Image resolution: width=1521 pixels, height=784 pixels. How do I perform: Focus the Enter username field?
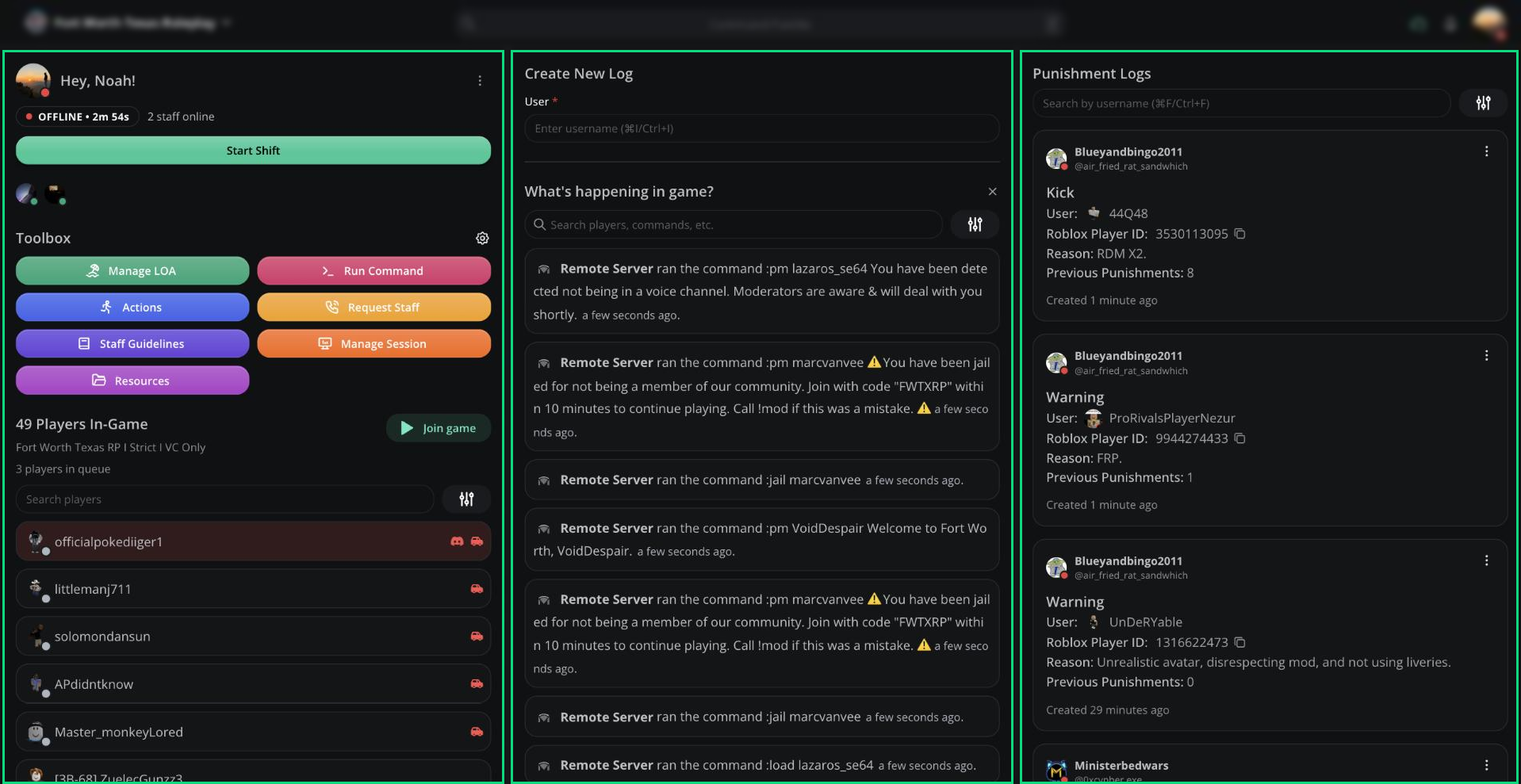click(x=761, y=128)
